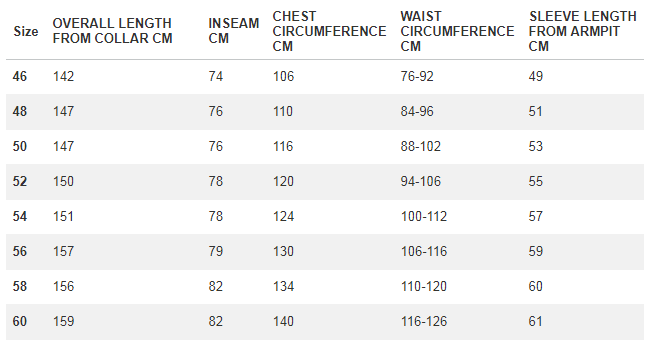Select the Chest Circumference CM header
664x362 pixels.
click(329, 31)
